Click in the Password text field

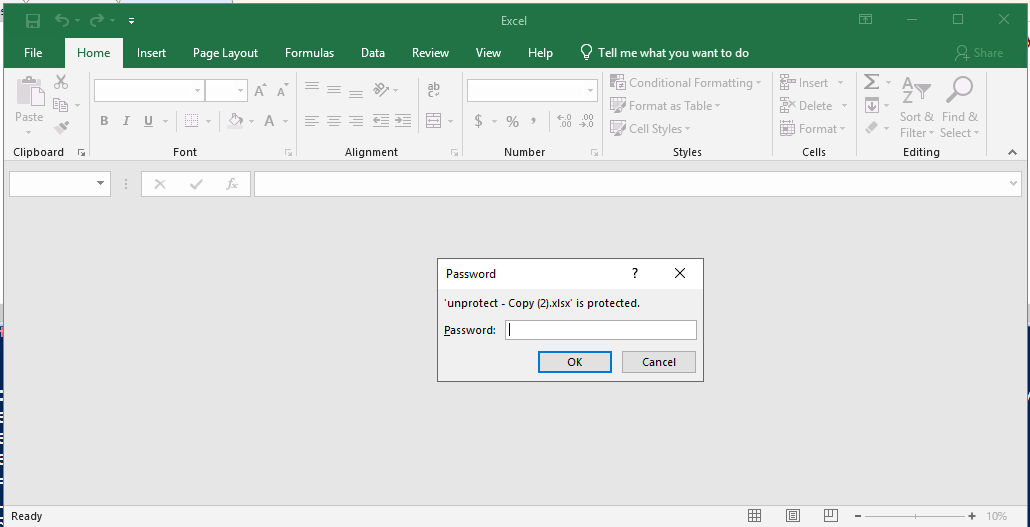600,330
